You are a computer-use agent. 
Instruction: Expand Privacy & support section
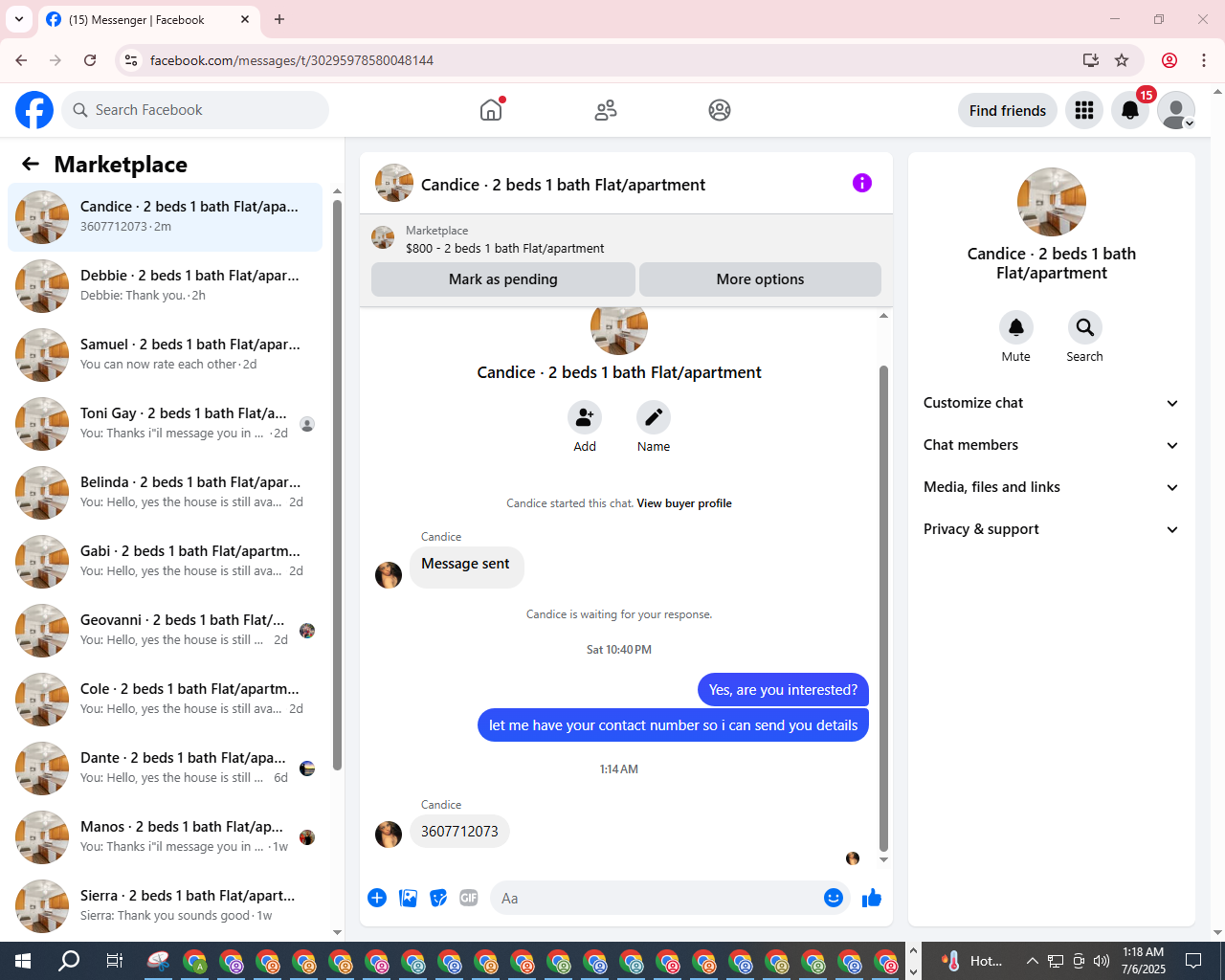click(1051, 529)
